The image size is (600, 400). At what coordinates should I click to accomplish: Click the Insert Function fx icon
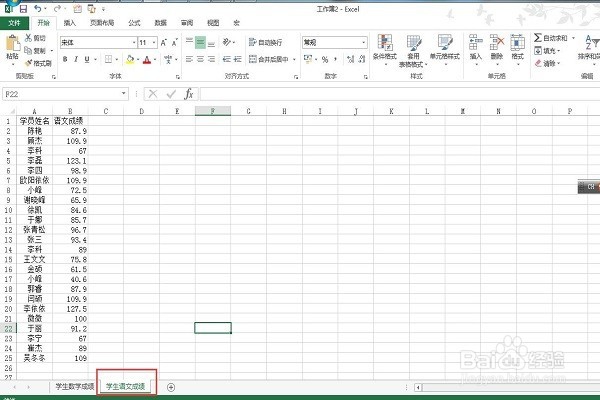(x=189, y=94)
